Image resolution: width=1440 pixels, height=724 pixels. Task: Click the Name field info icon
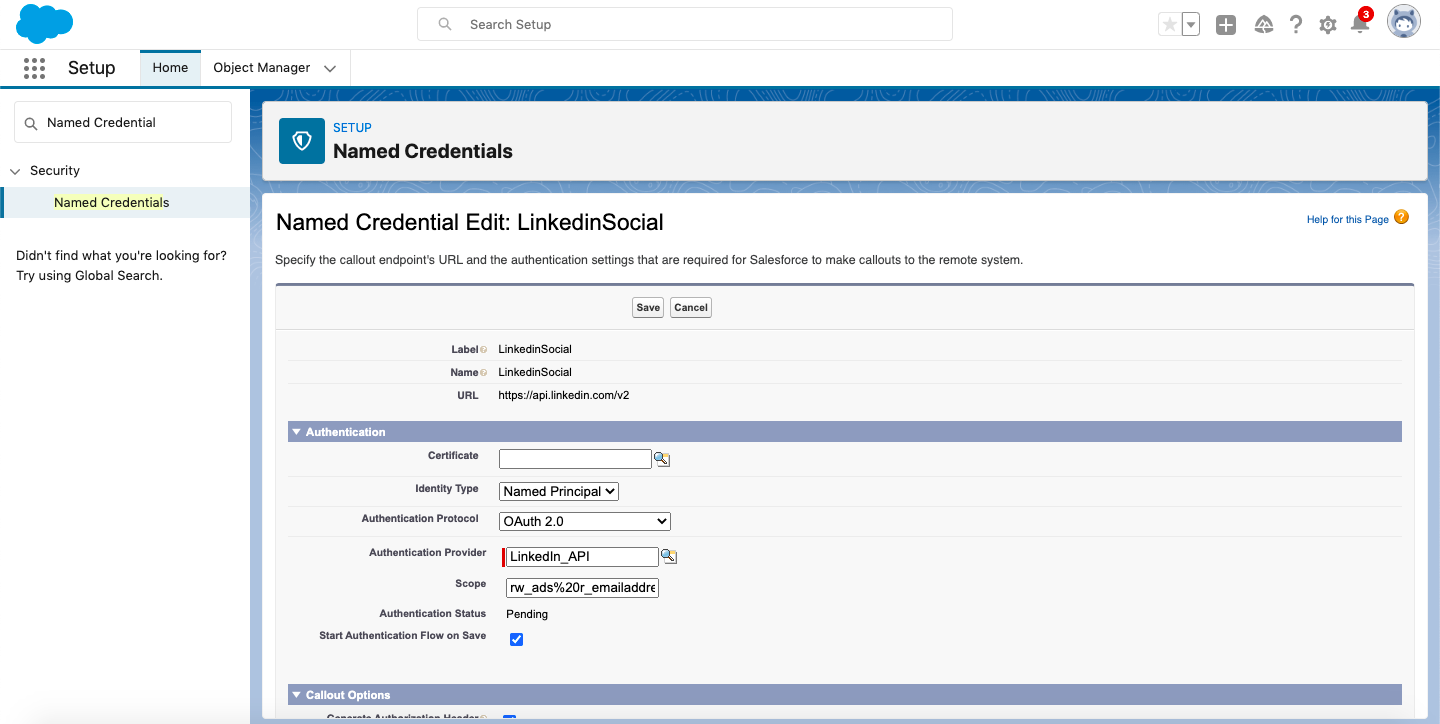[484, 373]
